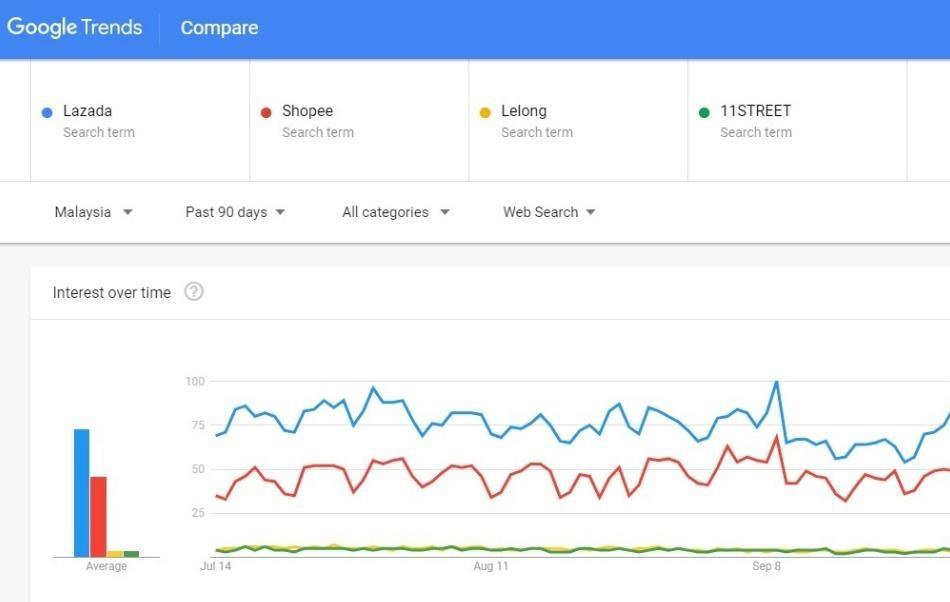Open help icon beside Interest over time
Image resolution: width=950 pixels, height=602 pixels.
[194, 292]
